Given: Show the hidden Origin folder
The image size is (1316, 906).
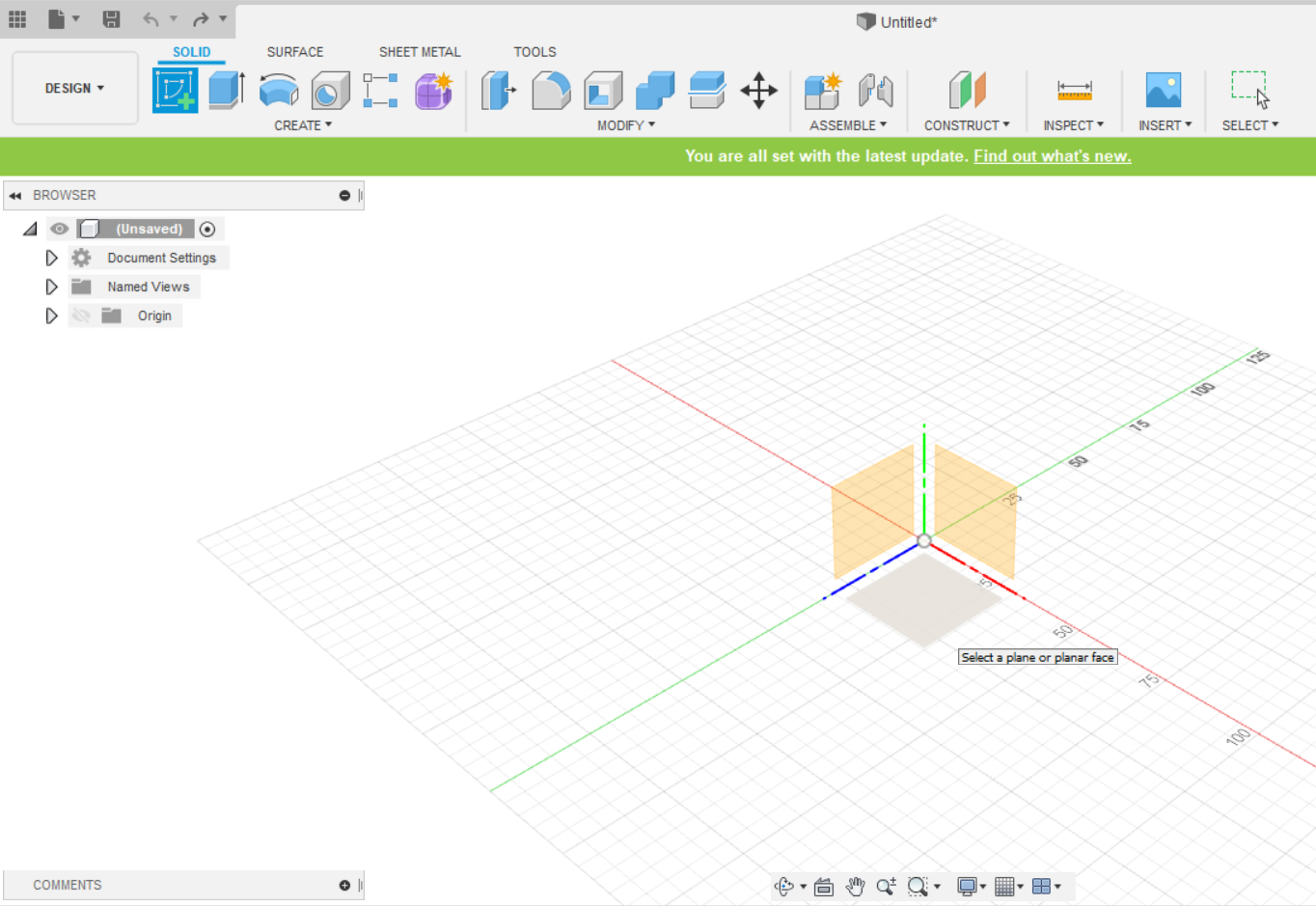Looking at the screenshot, I should click(81, 316).
